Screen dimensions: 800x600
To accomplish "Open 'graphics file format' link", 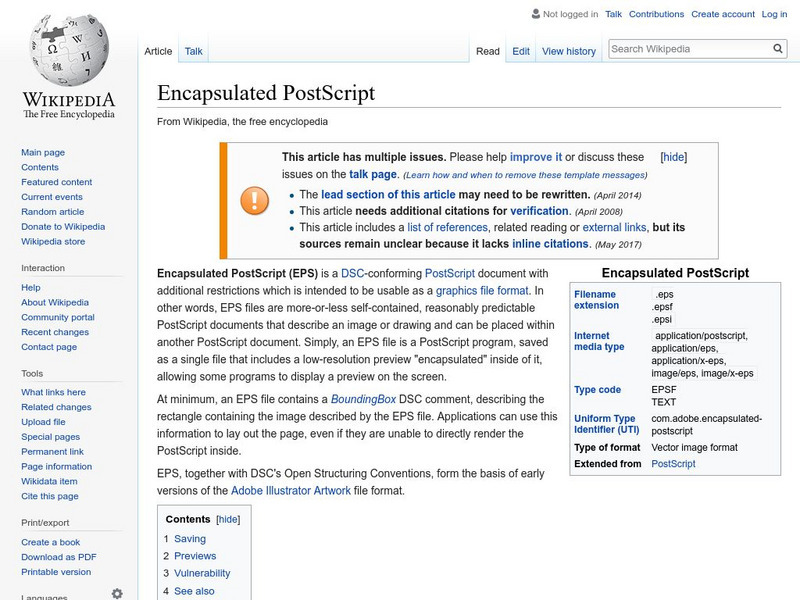I will (482, 290).
